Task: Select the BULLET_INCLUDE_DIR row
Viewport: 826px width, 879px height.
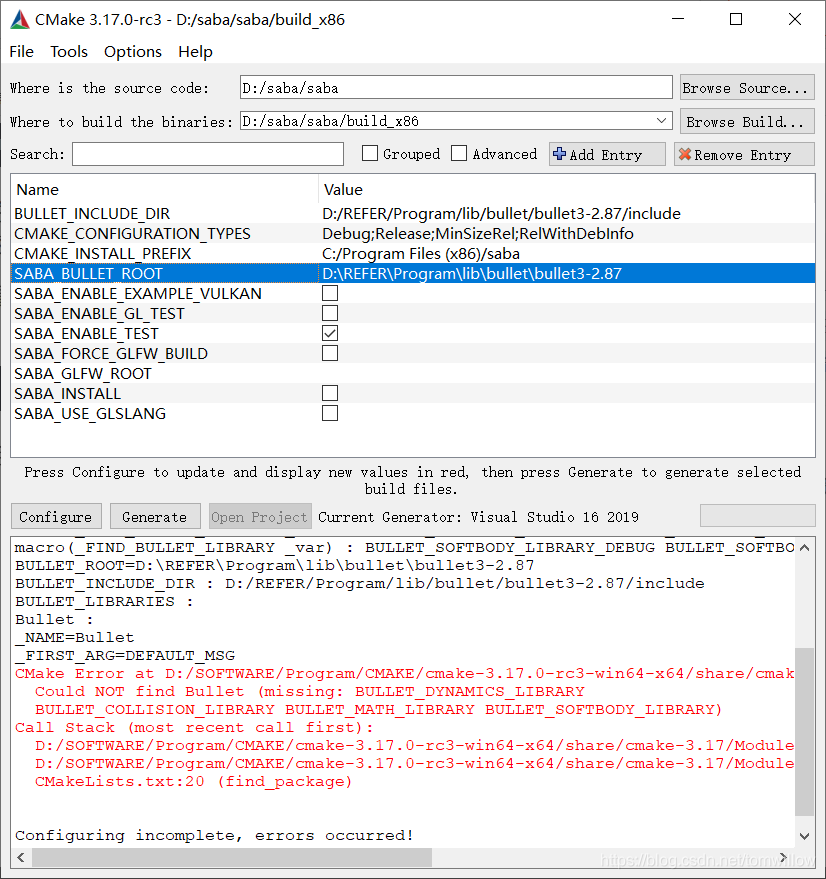Action: pyautogui.click(x=413, y=214)
